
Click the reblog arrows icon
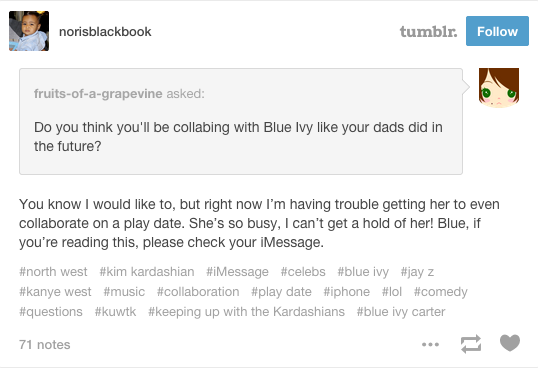(471, 344)
